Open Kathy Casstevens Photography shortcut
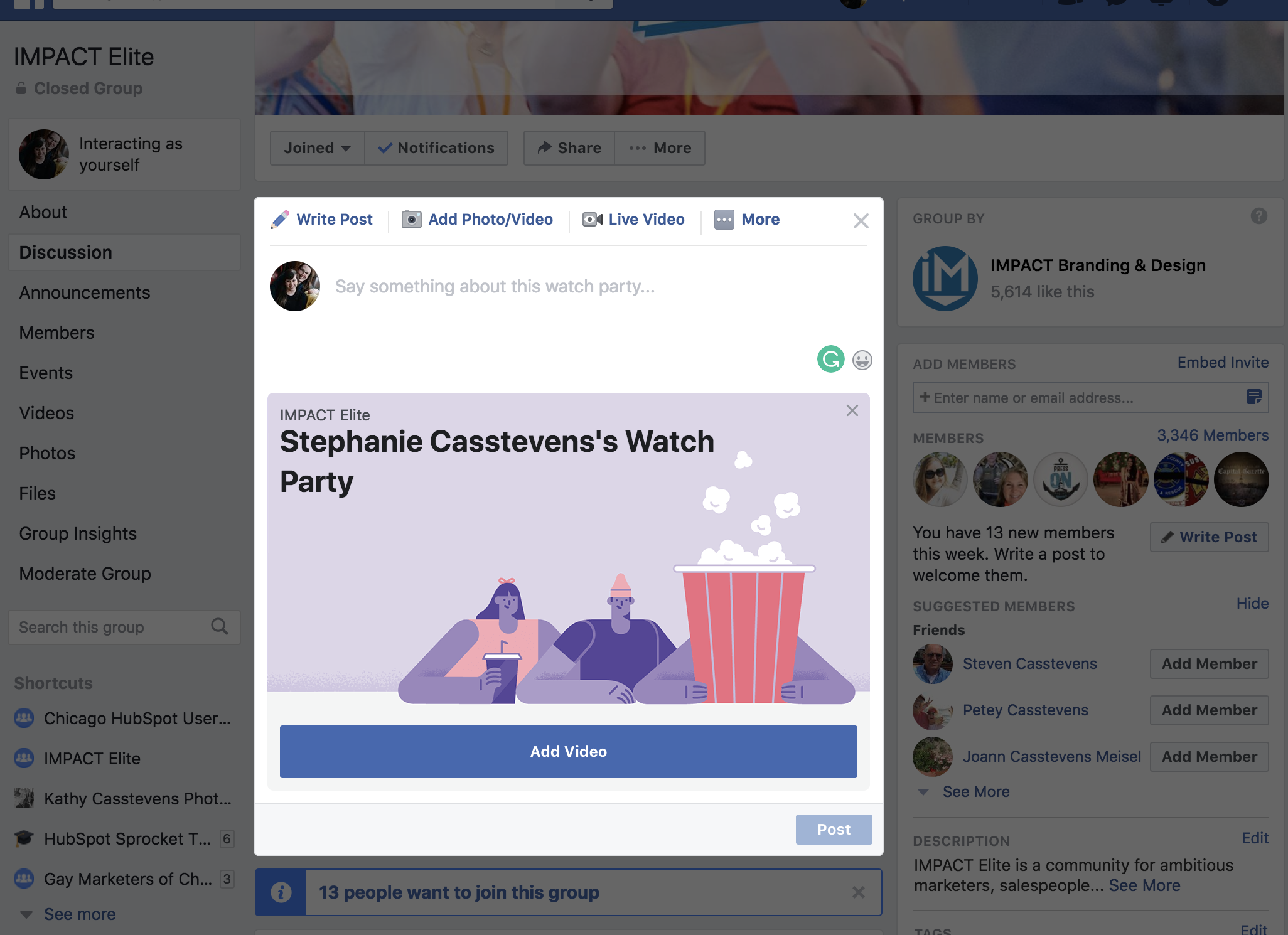 (122, 799)
